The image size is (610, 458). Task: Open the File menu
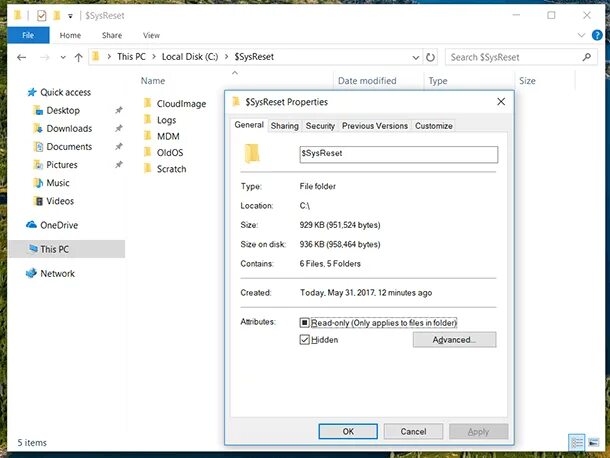coord(28,35)
